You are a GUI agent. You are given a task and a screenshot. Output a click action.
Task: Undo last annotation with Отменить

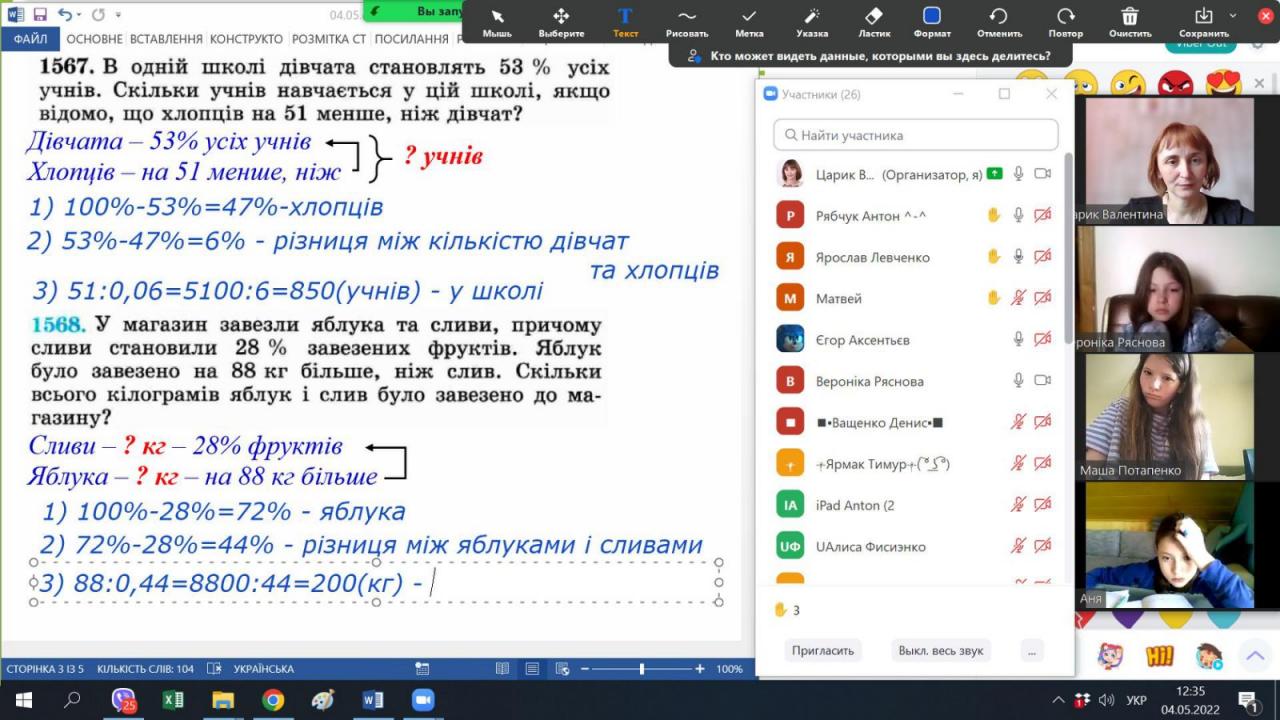coord(998,21)
